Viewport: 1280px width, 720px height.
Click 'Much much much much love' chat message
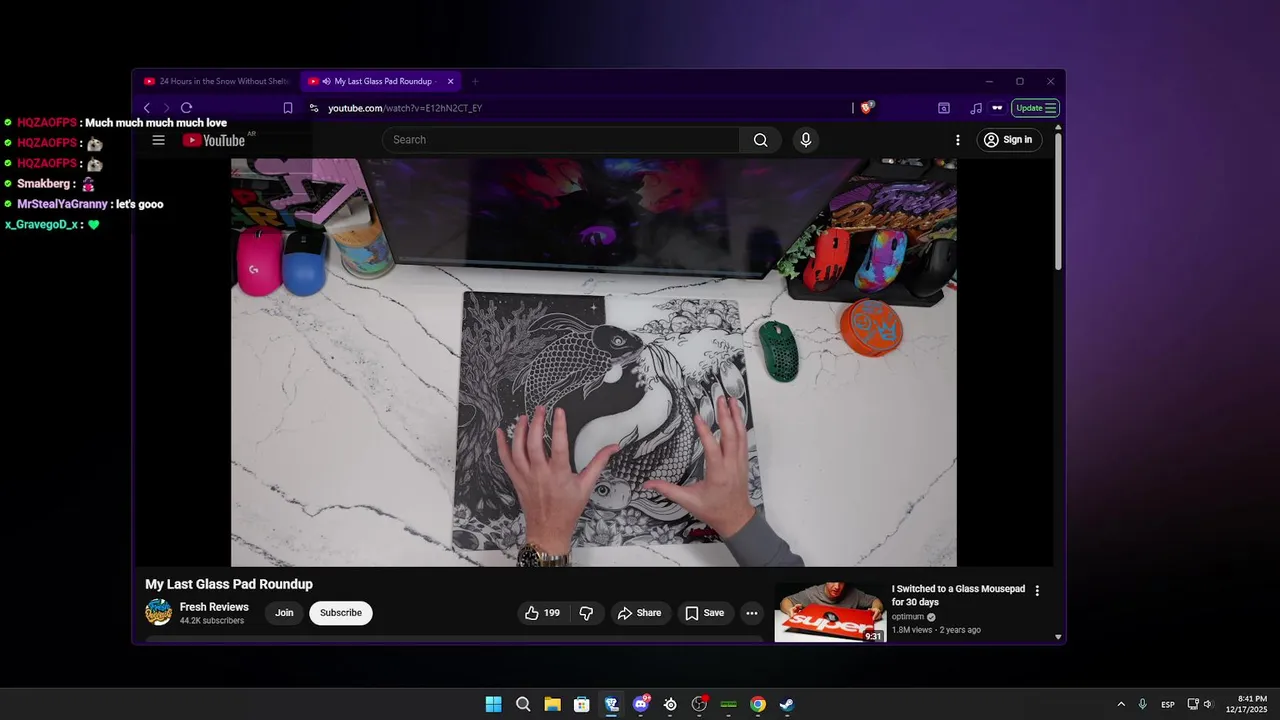[156, 123]
